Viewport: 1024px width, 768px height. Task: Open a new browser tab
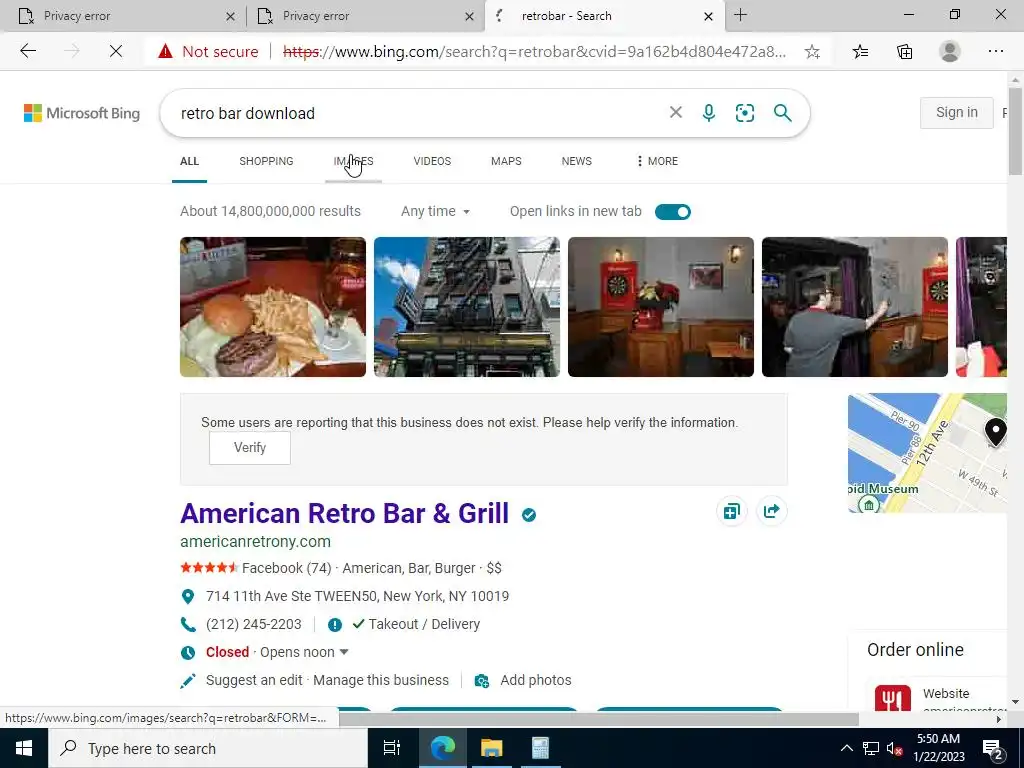tap(741, 15)
